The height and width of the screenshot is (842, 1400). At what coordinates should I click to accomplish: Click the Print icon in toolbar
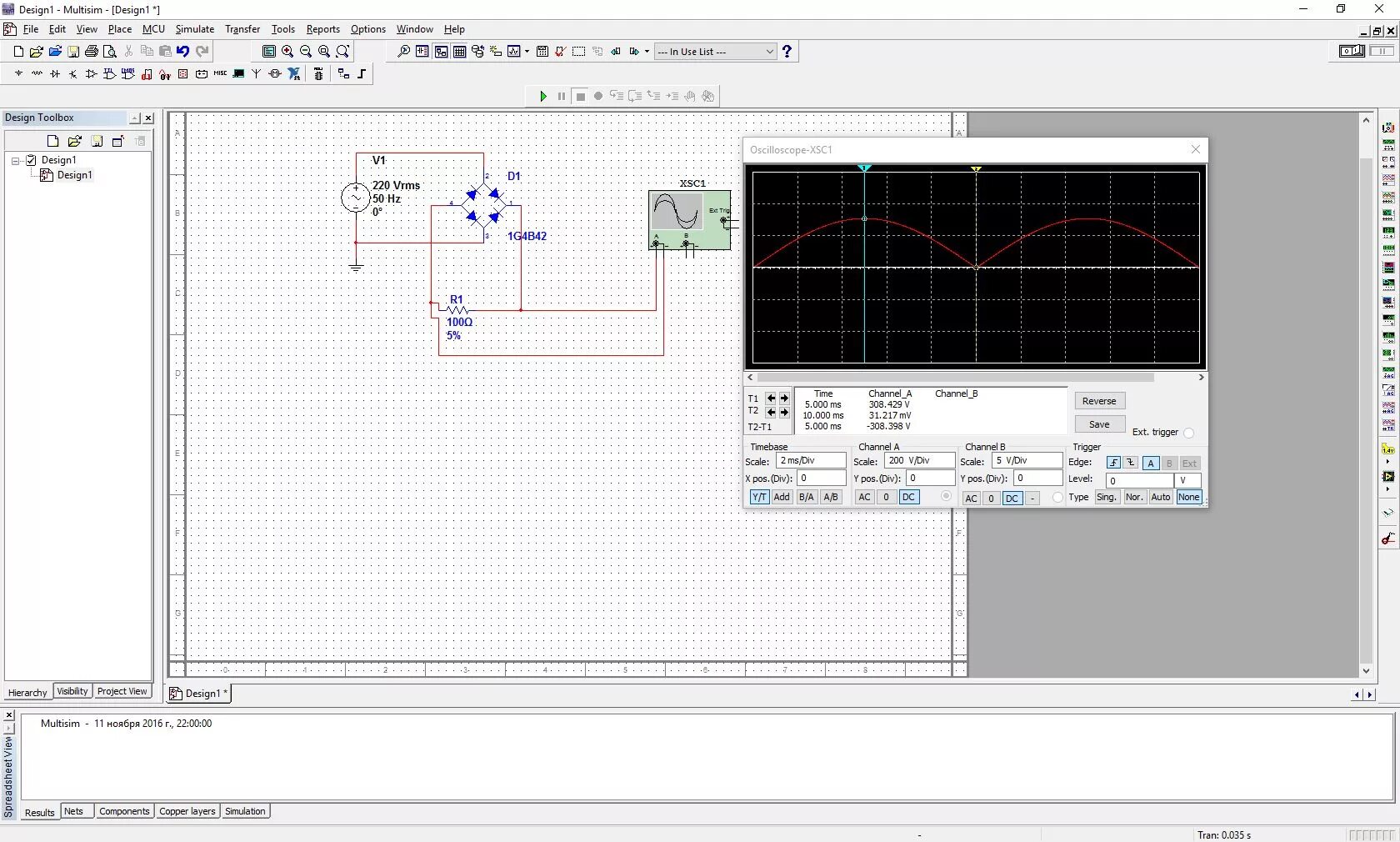pyautogui.click(x=92, y=52)
